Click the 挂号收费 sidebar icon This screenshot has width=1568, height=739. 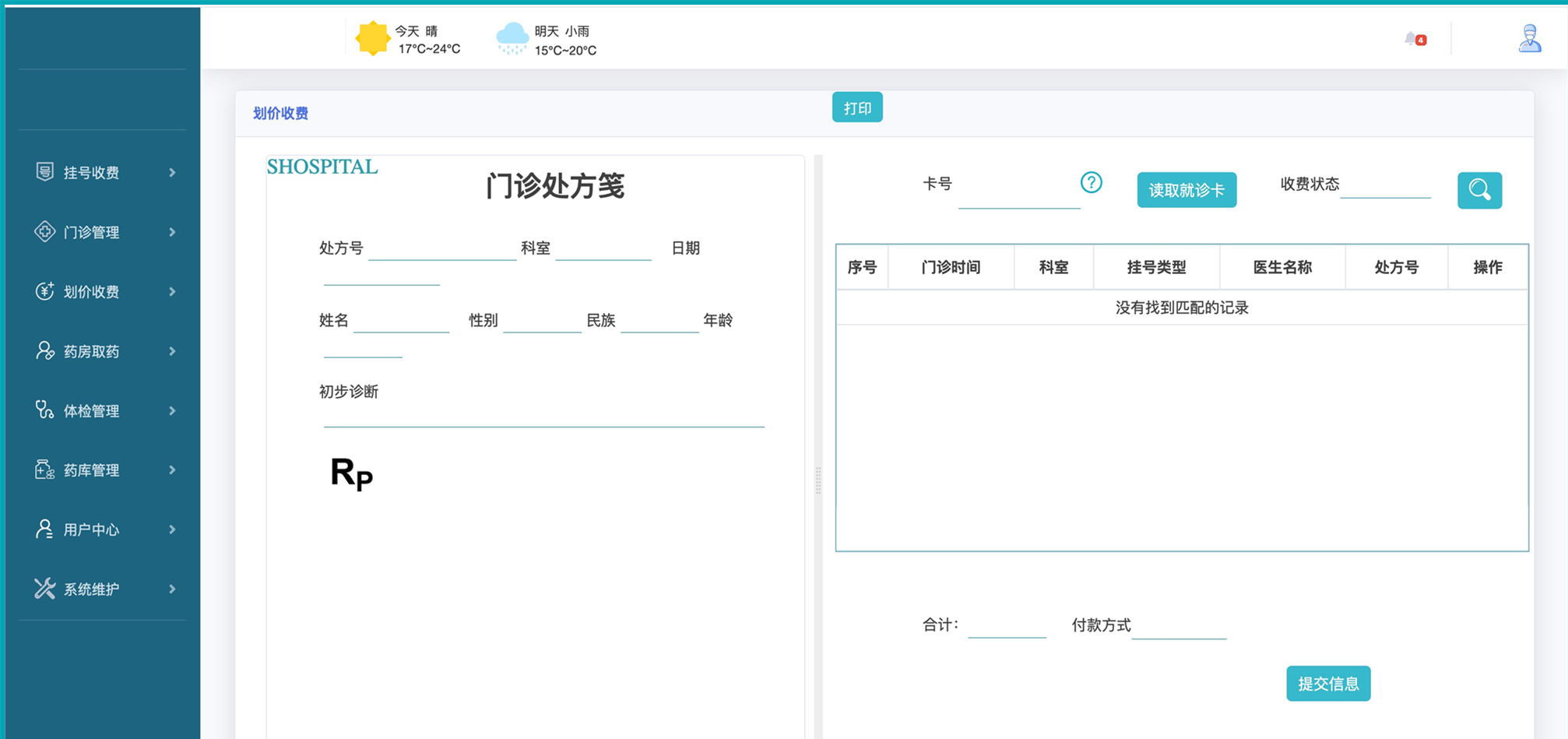[44, 172]
